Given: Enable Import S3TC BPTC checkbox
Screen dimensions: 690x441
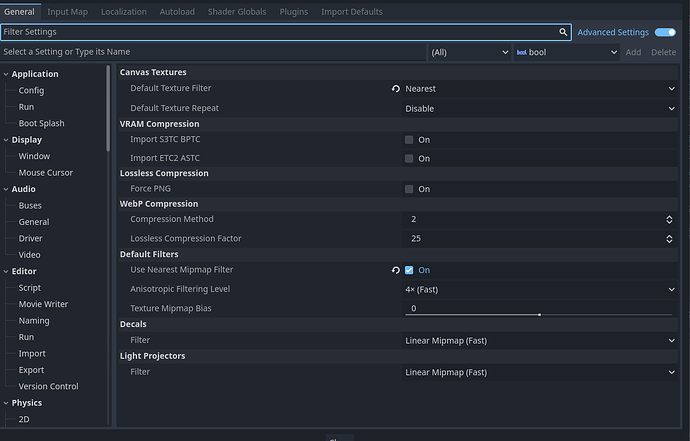Looking at the screenshot, I should 409,140.
